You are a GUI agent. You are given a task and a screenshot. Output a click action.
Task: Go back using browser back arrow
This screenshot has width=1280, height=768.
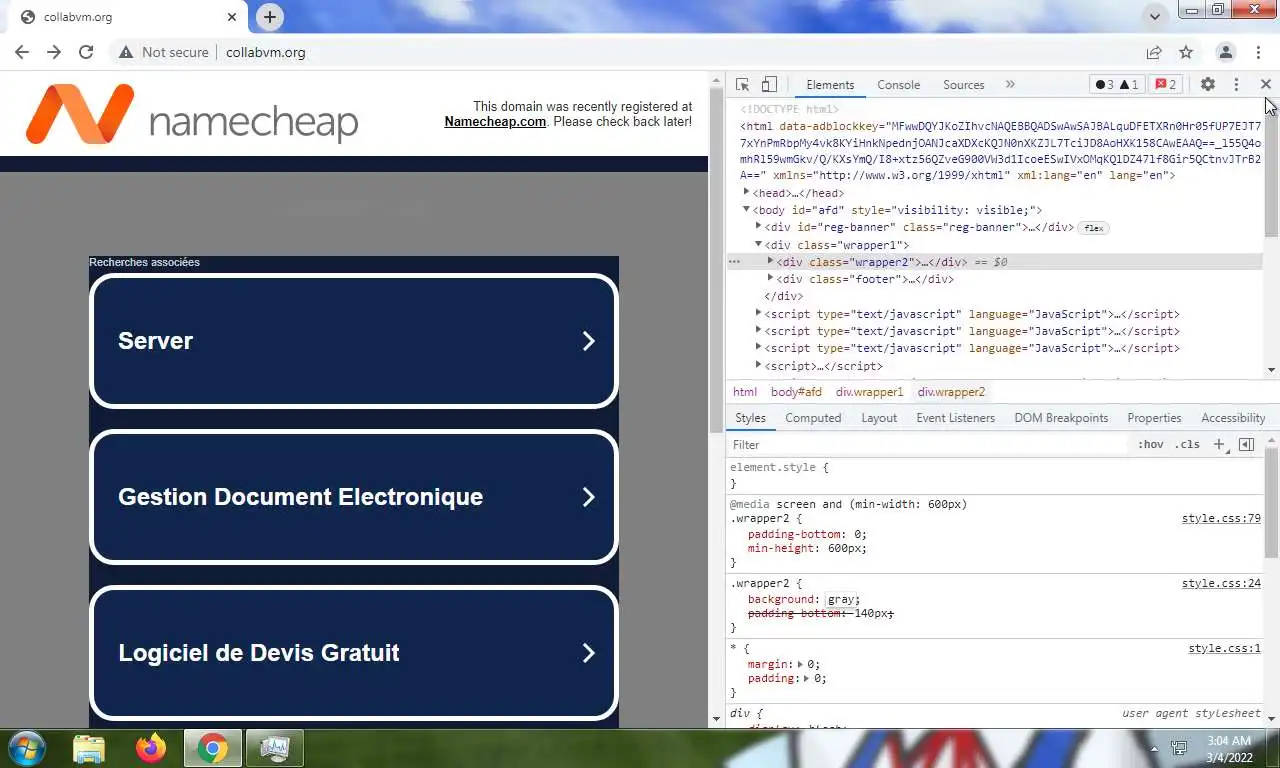pos(22,52)
